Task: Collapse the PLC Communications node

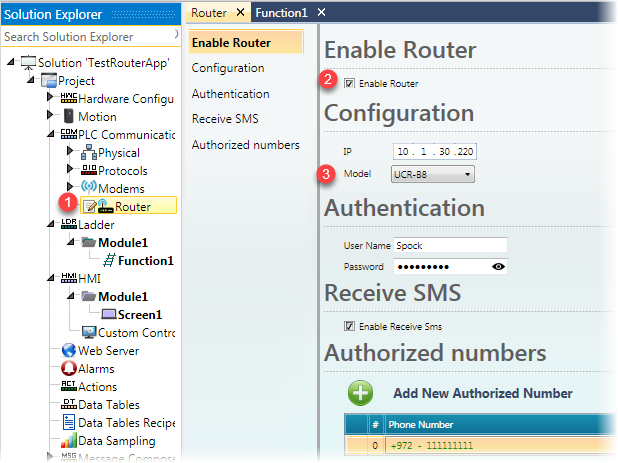Action: (51, 135)
